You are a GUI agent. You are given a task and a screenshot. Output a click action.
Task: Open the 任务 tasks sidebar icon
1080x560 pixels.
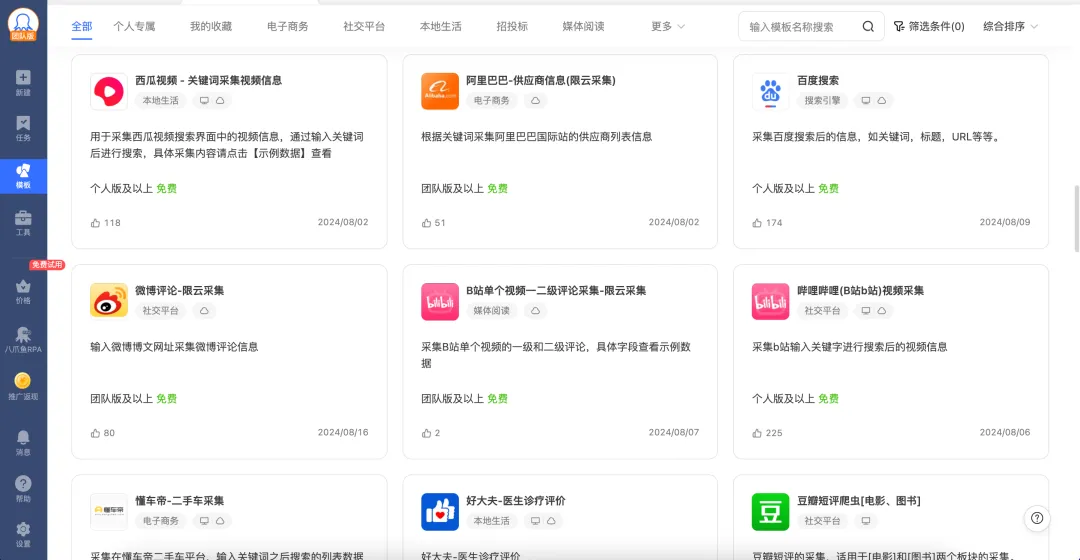pyautogui.click(x=23, y=128)
